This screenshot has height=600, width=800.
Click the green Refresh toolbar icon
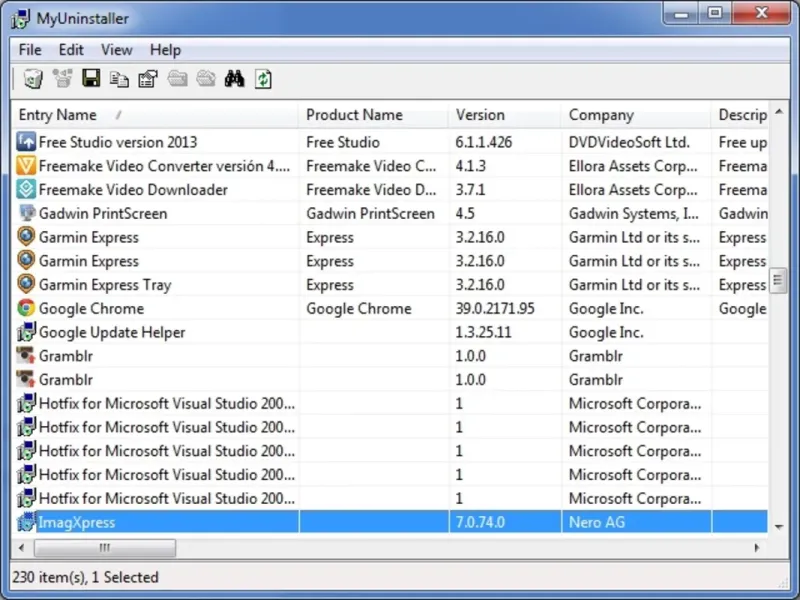(263, 79)
